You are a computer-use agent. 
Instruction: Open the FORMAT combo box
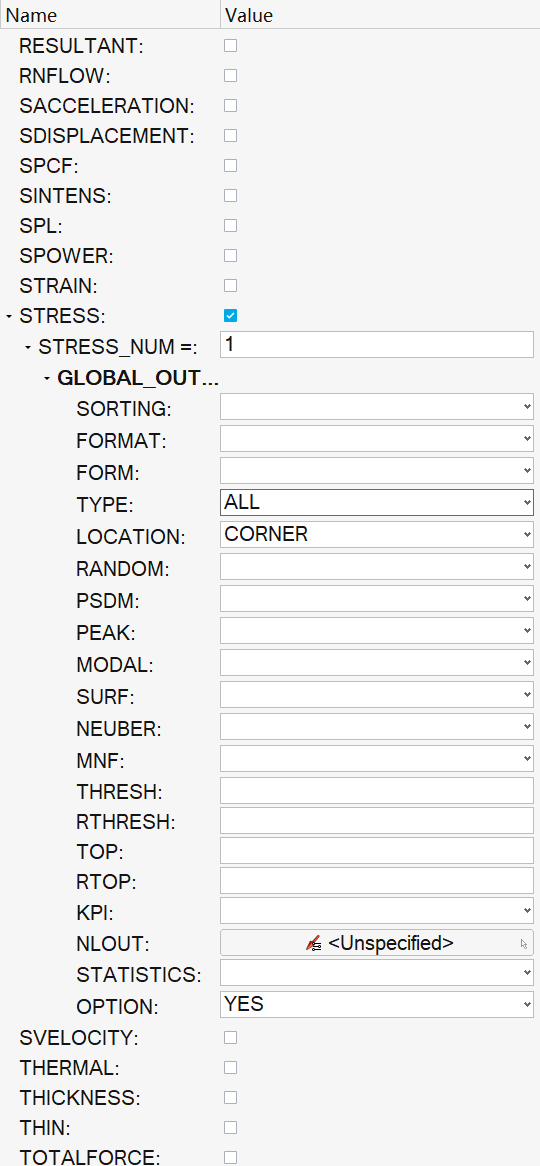(x=376, y=439)
